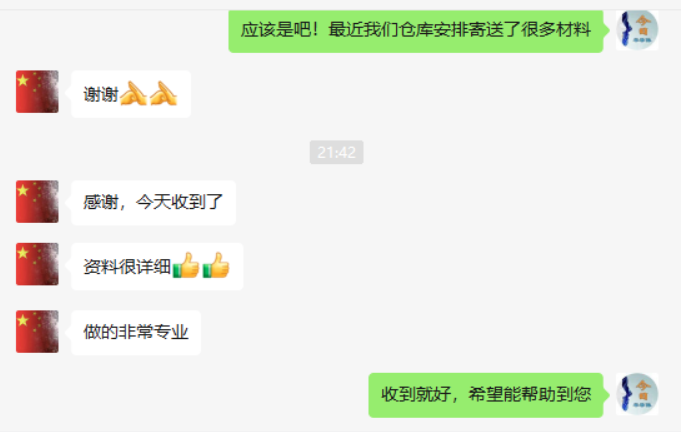
Task: Click the sender avatar beside 应该是吧 message
Action: click(637, 30)
